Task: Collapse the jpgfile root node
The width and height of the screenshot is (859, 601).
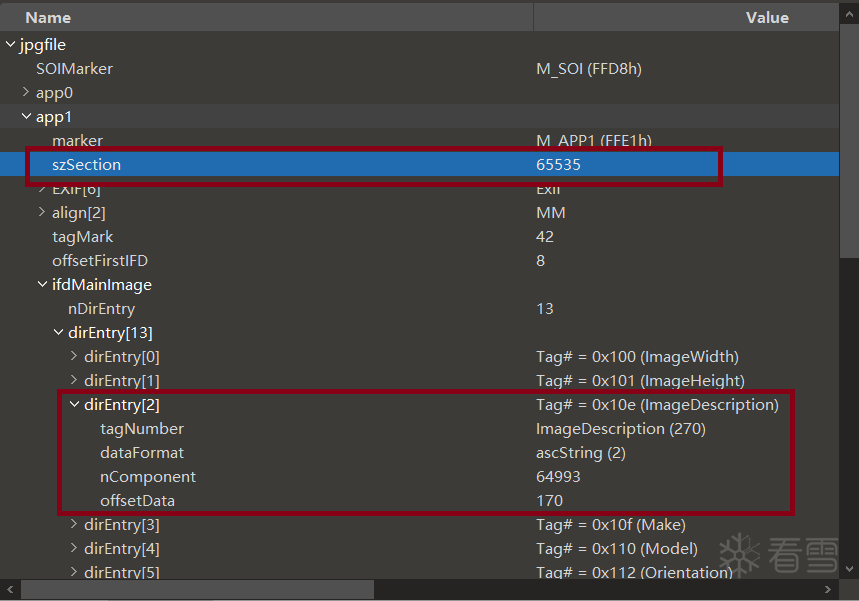Action: (10, 45)
